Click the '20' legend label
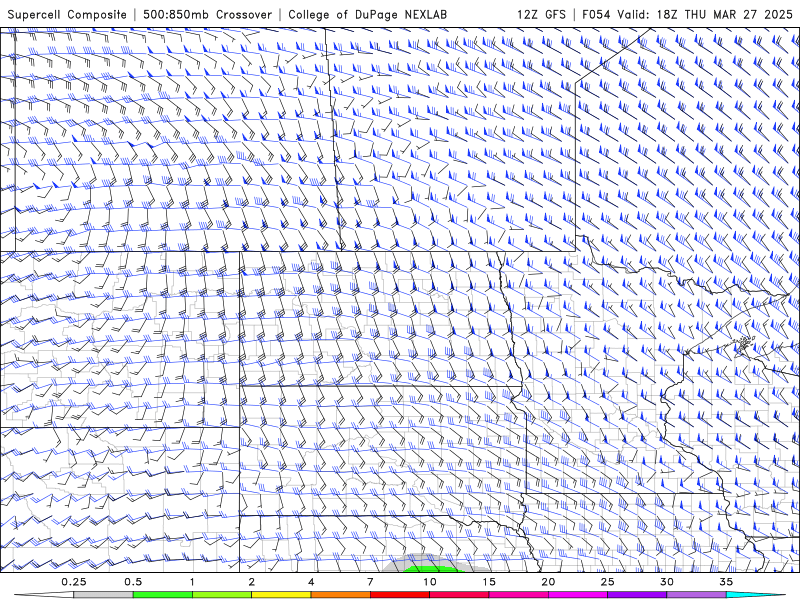Image resolution: width=800 pixels, height=600 pixels. [x=548, y=582]
